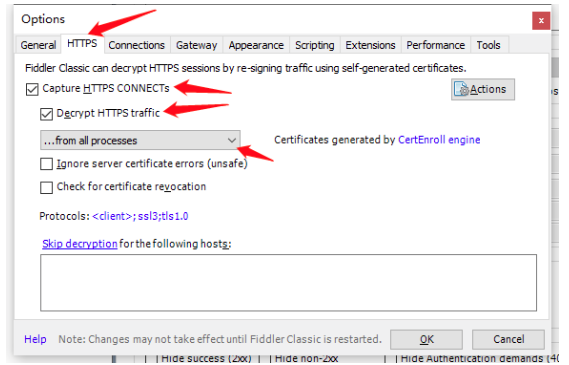
Task: Expand the from all processes dropdown
Action: point(140,140)
